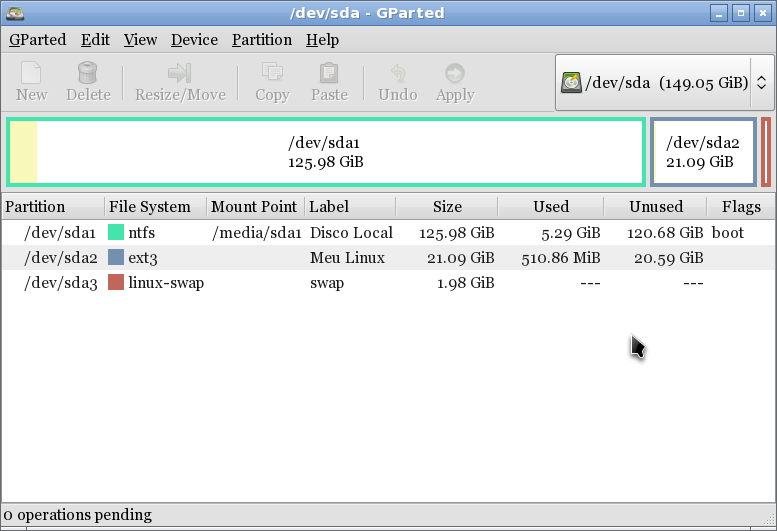Click the linux-swap file system text
Image resolution: width=777 pixels, height=531 pixels.
[x=166, y=283]
